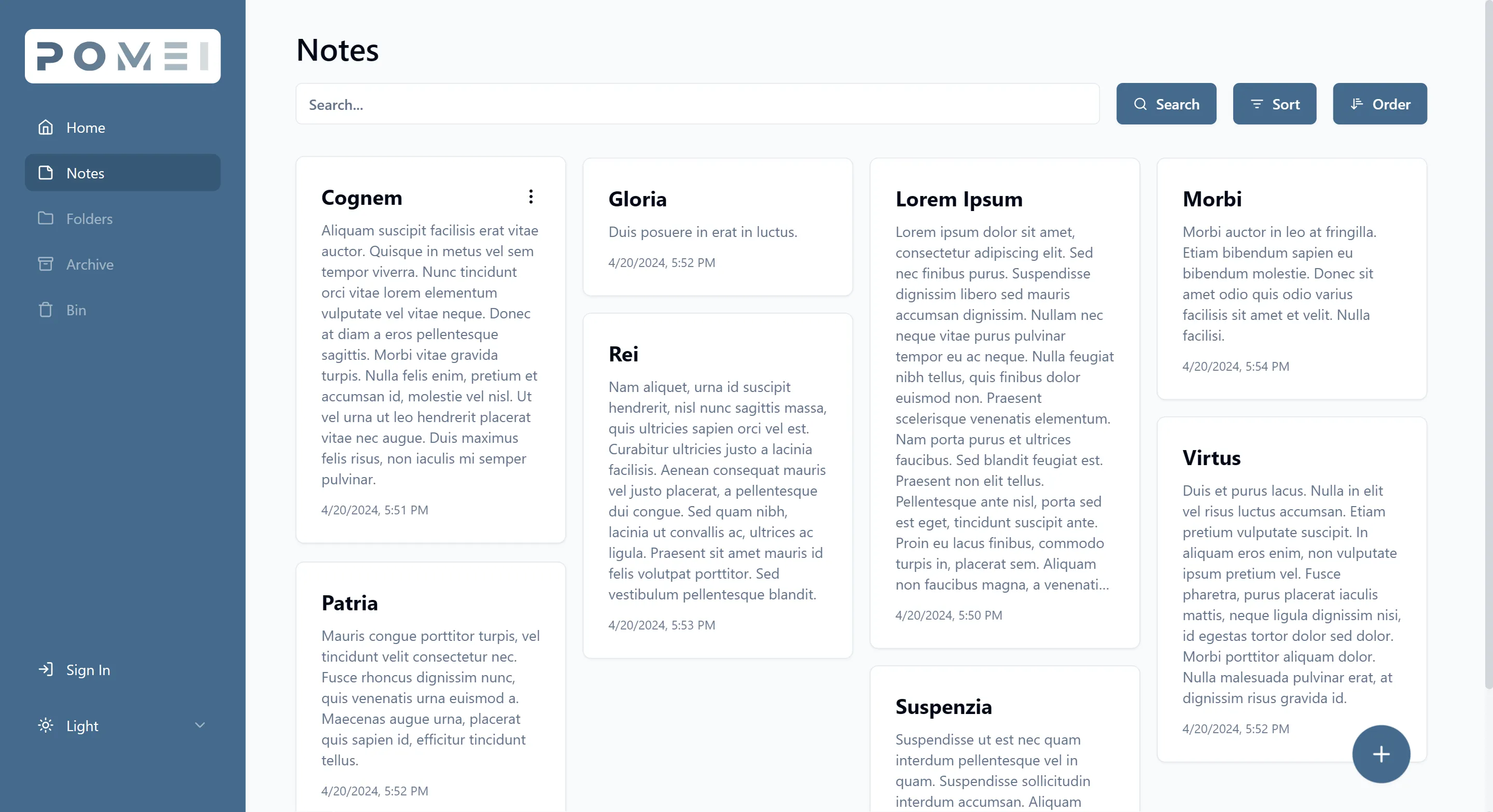This screenshot has width=1493, height=812.
Task: Open the Gloria note card
Action: tap(717, 227)
